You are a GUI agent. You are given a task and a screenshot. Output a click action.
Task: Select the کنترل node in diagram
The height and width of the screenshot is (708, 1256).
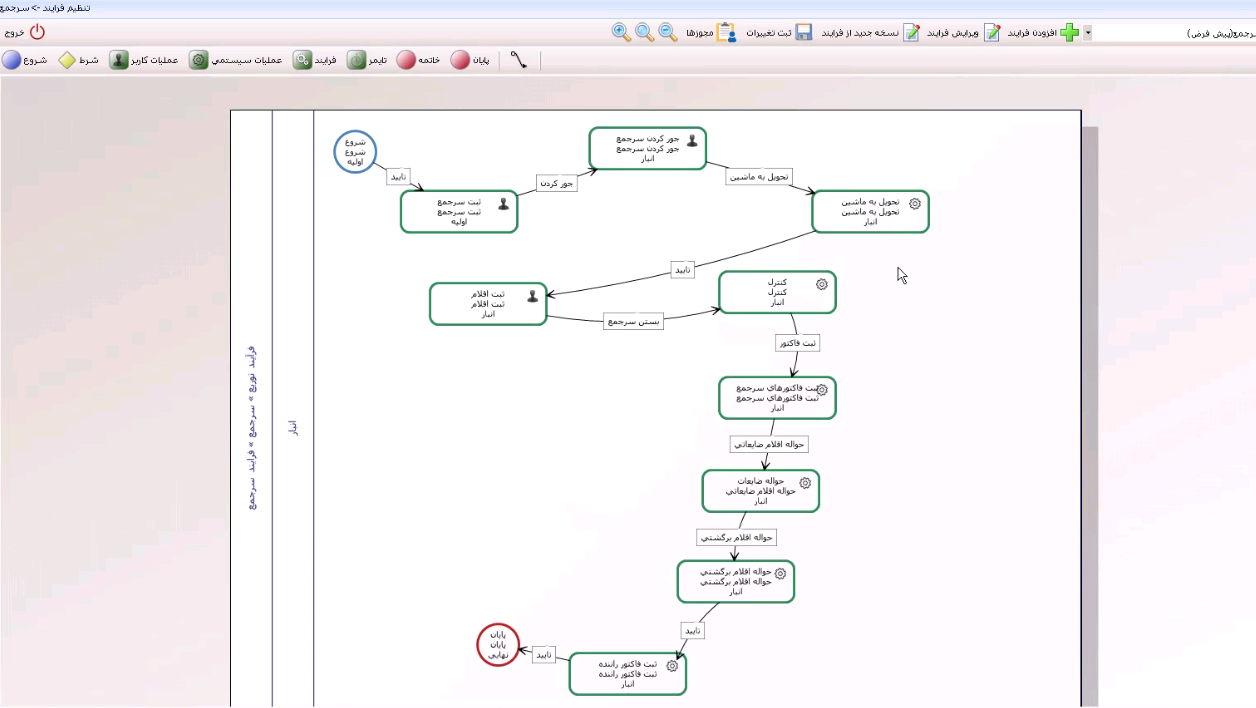click(777, 293)
